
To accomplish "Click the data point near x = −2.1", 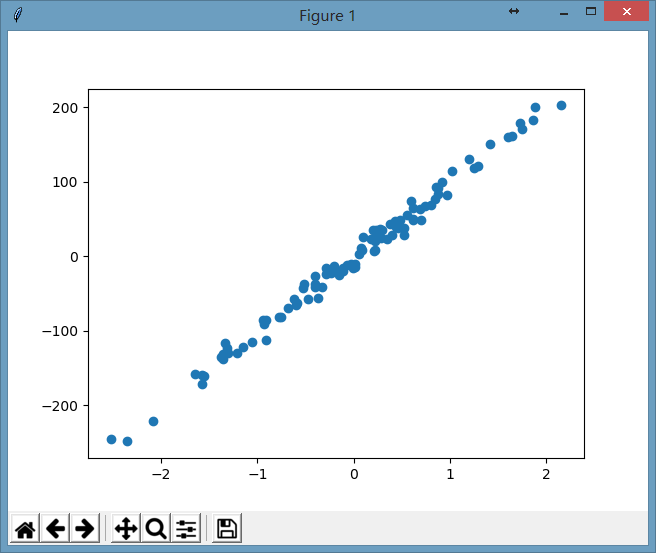I will [154, 421].
